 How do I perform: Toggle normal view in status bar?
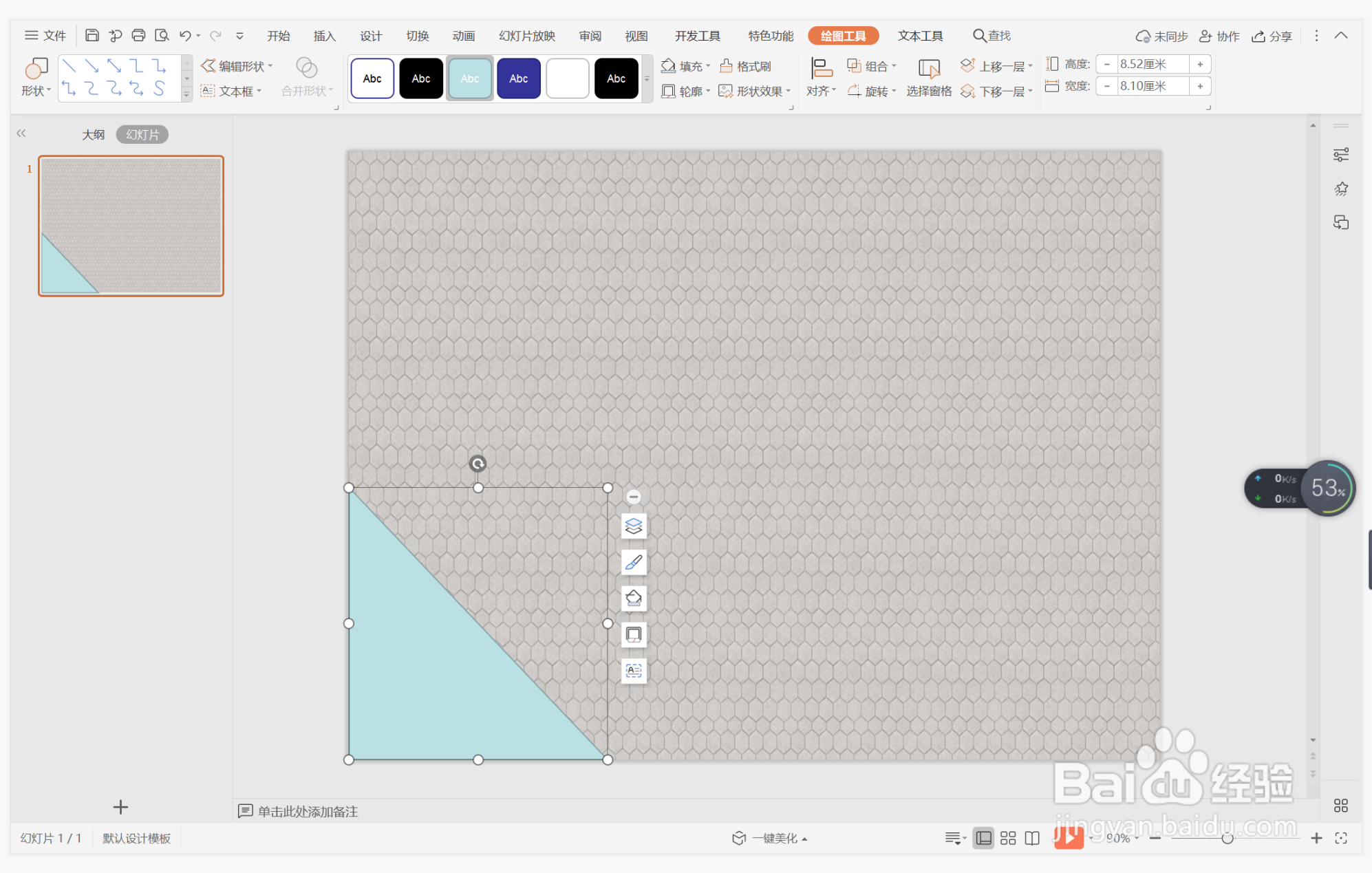pos(983,838)
